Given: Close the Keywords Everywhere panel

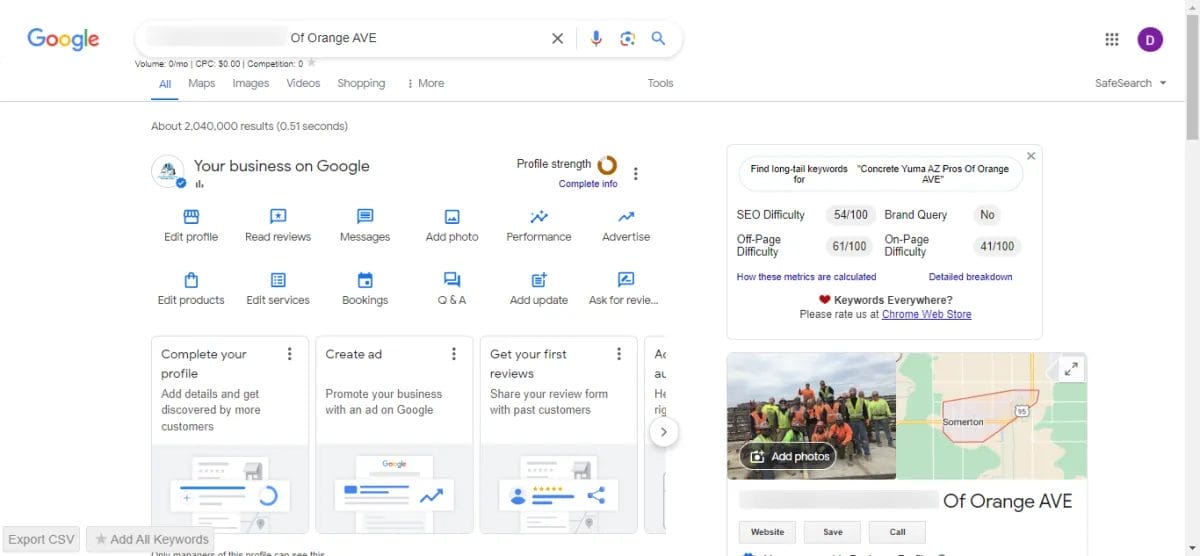Looking at the screenshot, I should pos(1031,156).
